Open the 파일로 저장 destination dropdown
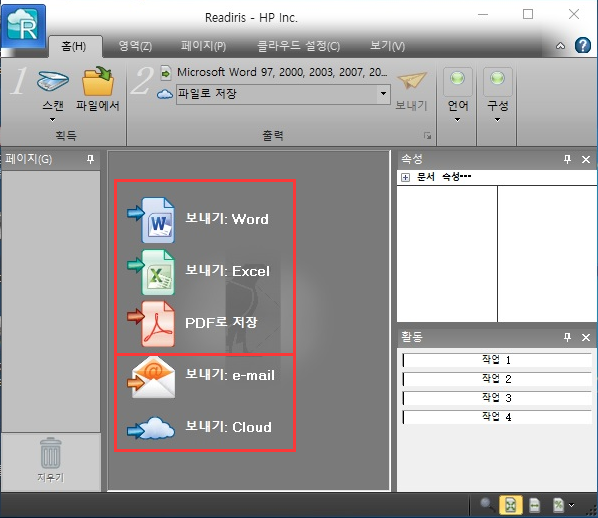This screenshot has width=598, height=518. pyautogui.click(x=383, y=93)
